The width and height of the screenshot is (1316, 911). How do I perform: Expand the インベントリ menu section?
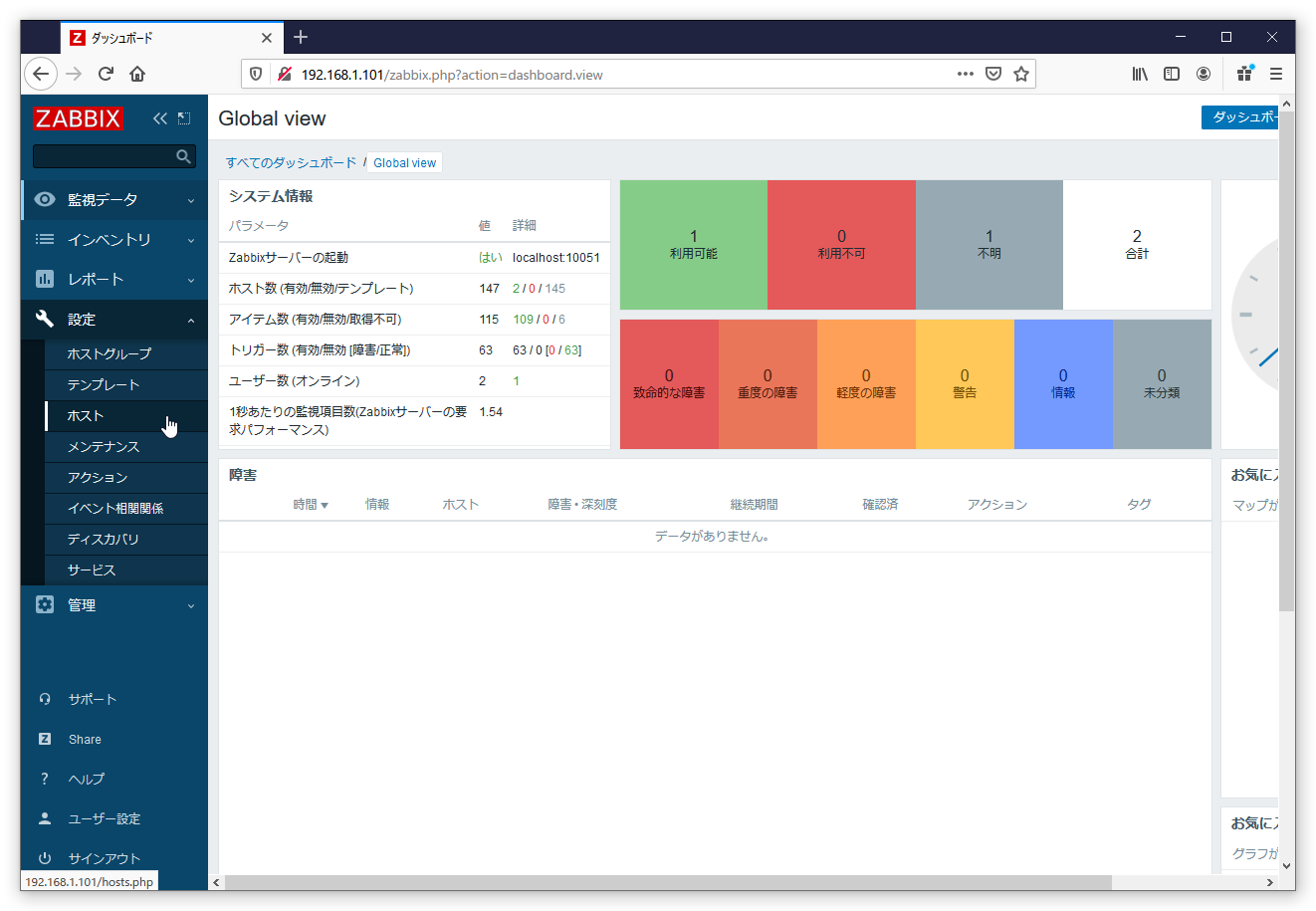114,239
